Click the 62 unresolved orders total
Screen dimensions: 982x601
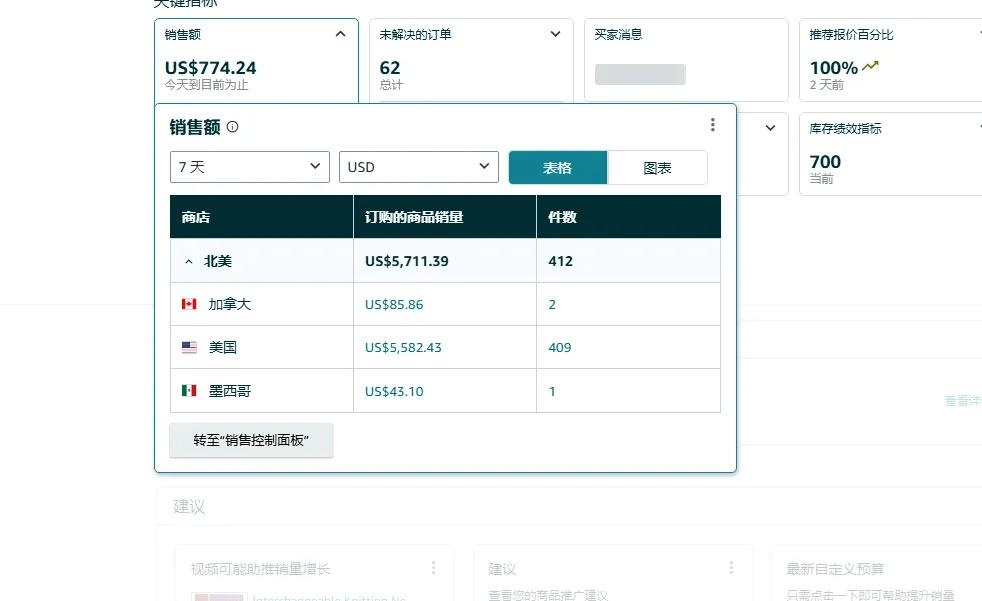pyautogui.click(x=390, y=68)
